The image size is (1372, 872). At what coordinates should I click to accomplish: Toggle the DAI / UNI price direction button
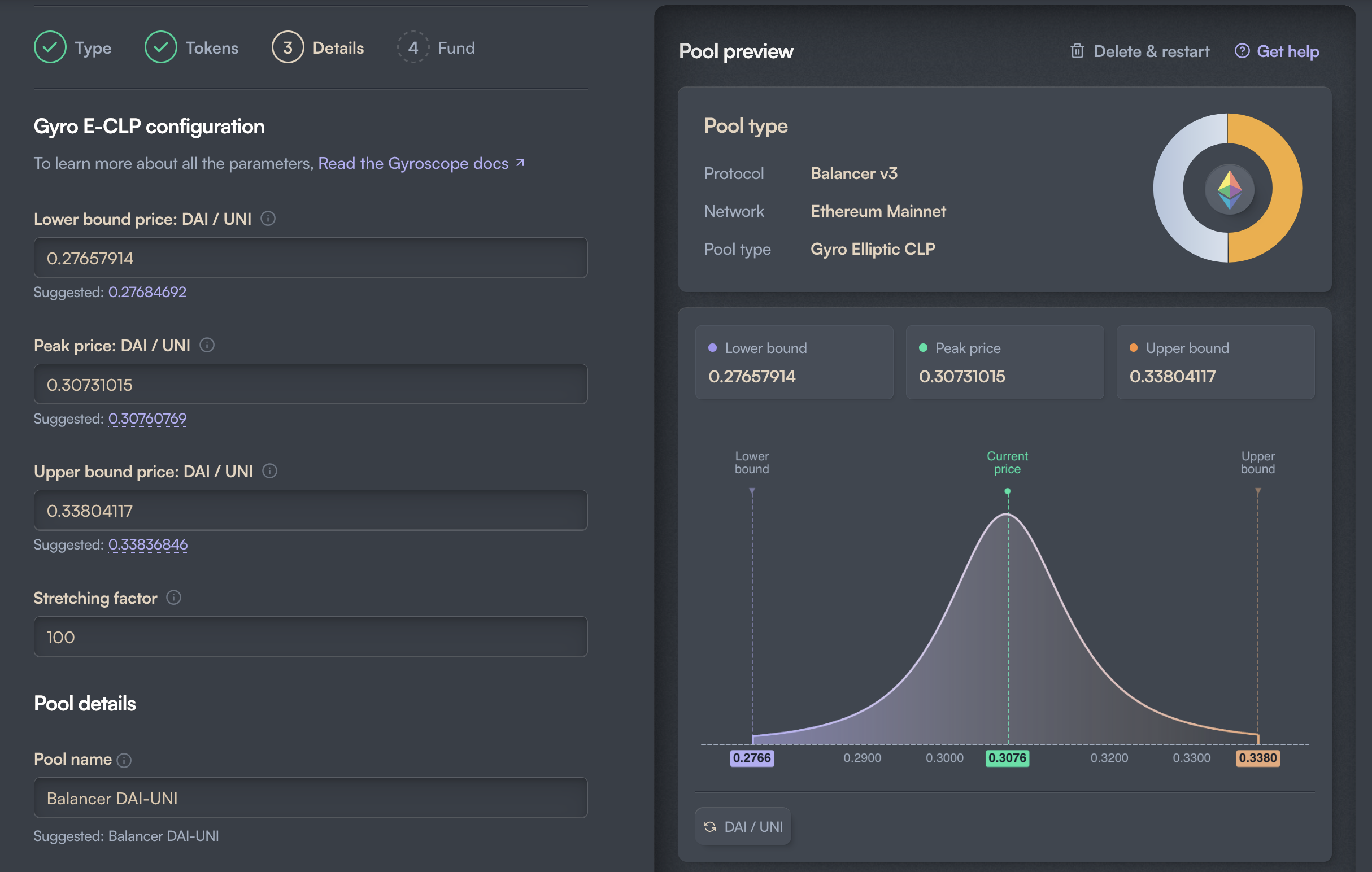[x=743, y=826]
